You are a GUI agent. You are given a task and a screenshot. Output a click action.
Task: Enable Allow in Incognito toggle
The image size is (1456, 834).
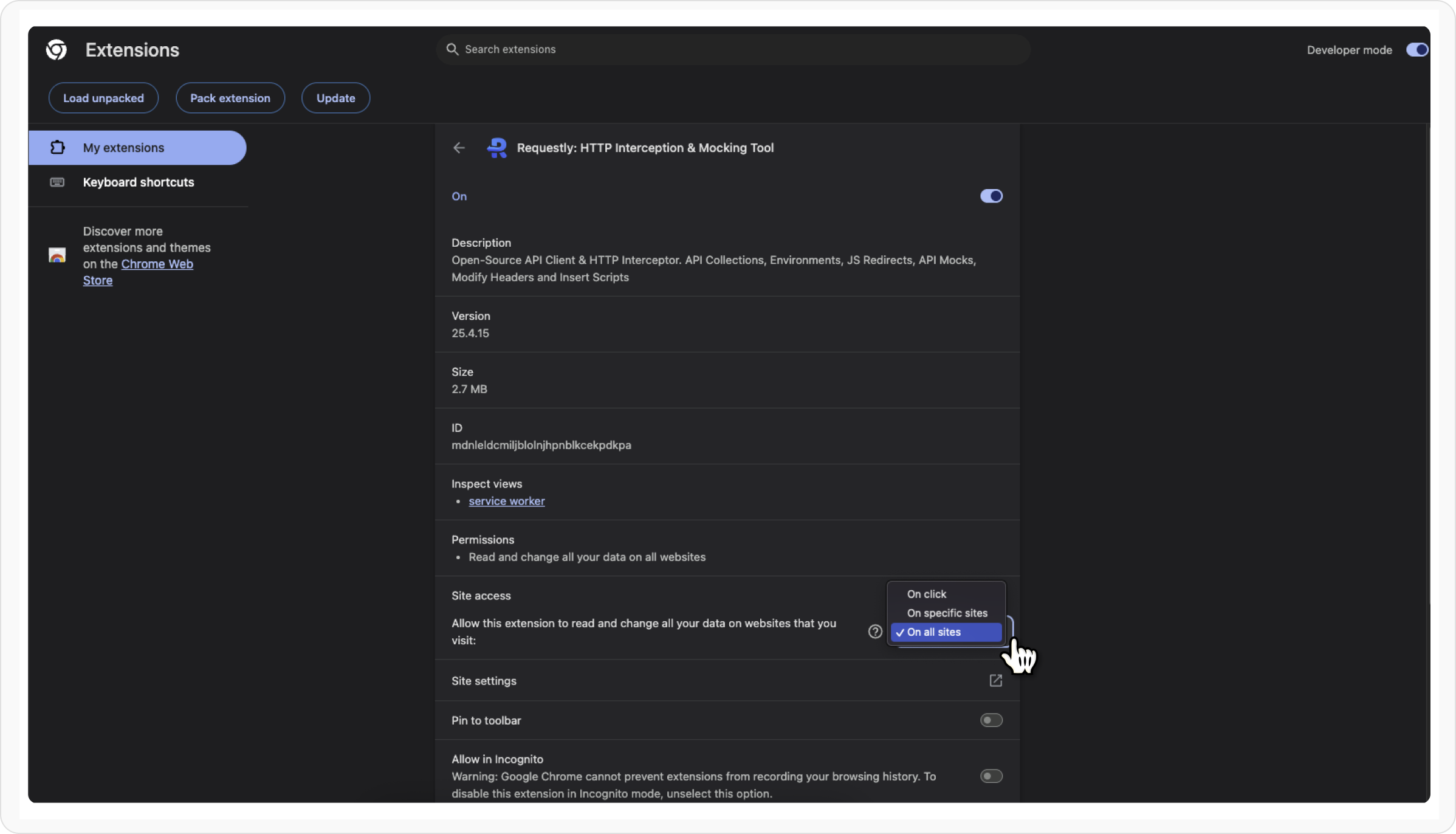coord(991,776)
